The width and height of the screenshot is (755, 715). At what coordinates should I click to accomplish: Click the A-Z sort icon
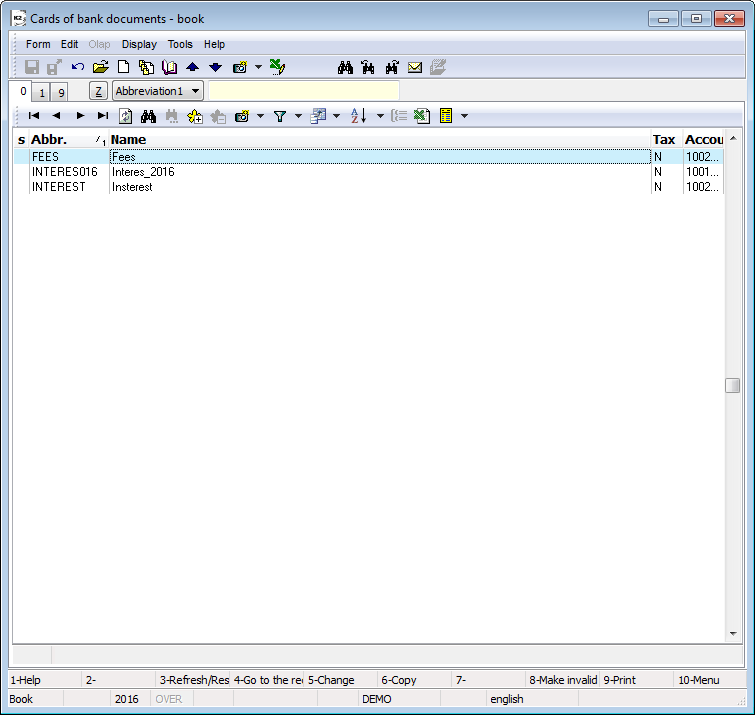coord(359,116)
